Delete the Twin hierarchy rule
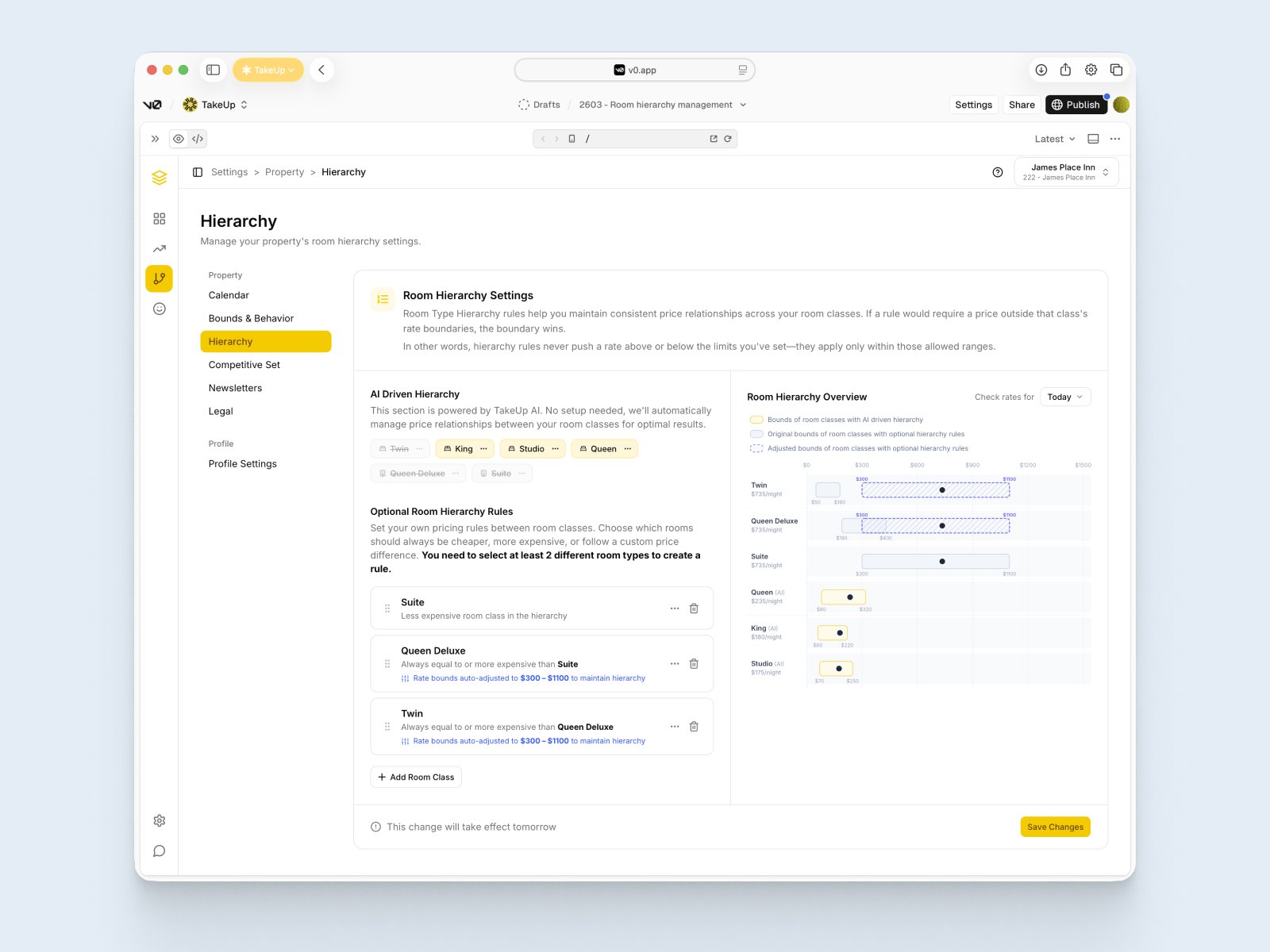 [x=694, y=727]
